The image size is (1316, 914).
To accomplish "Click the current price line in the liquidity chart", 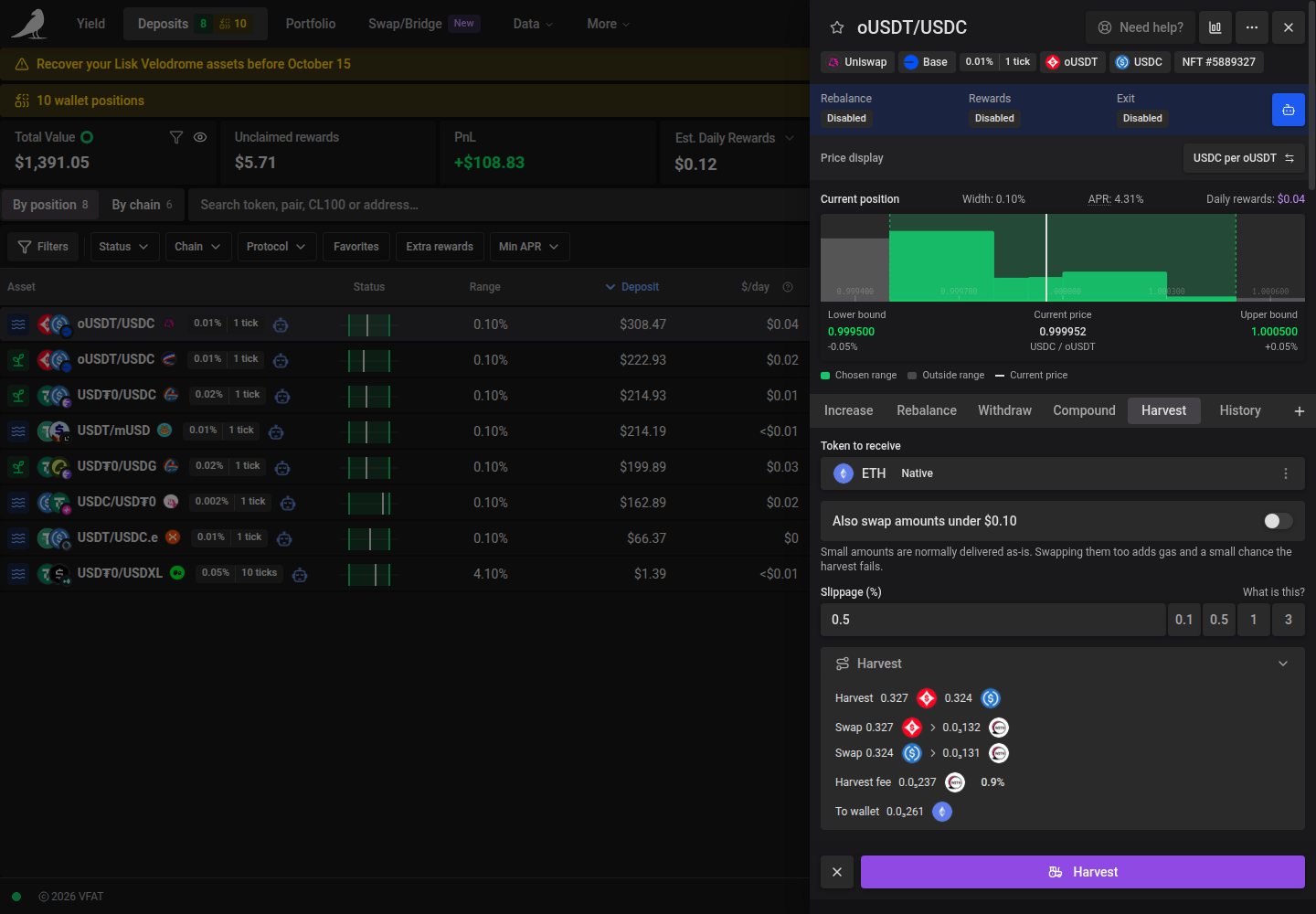I will [x=1046, y=258].
